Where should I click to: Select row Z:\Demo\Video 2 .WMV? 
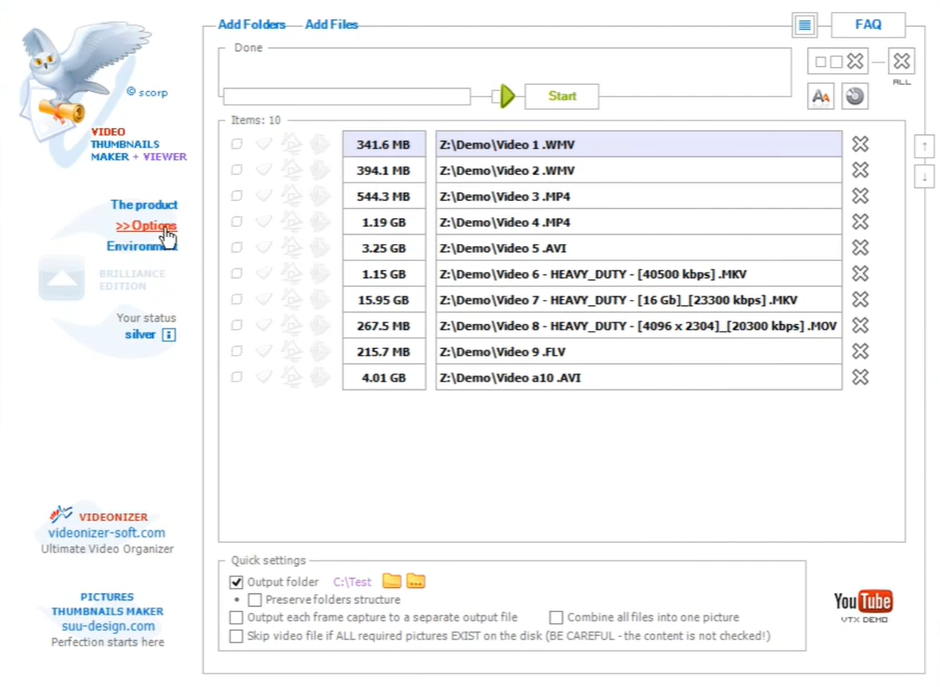(x=639, y=170)
